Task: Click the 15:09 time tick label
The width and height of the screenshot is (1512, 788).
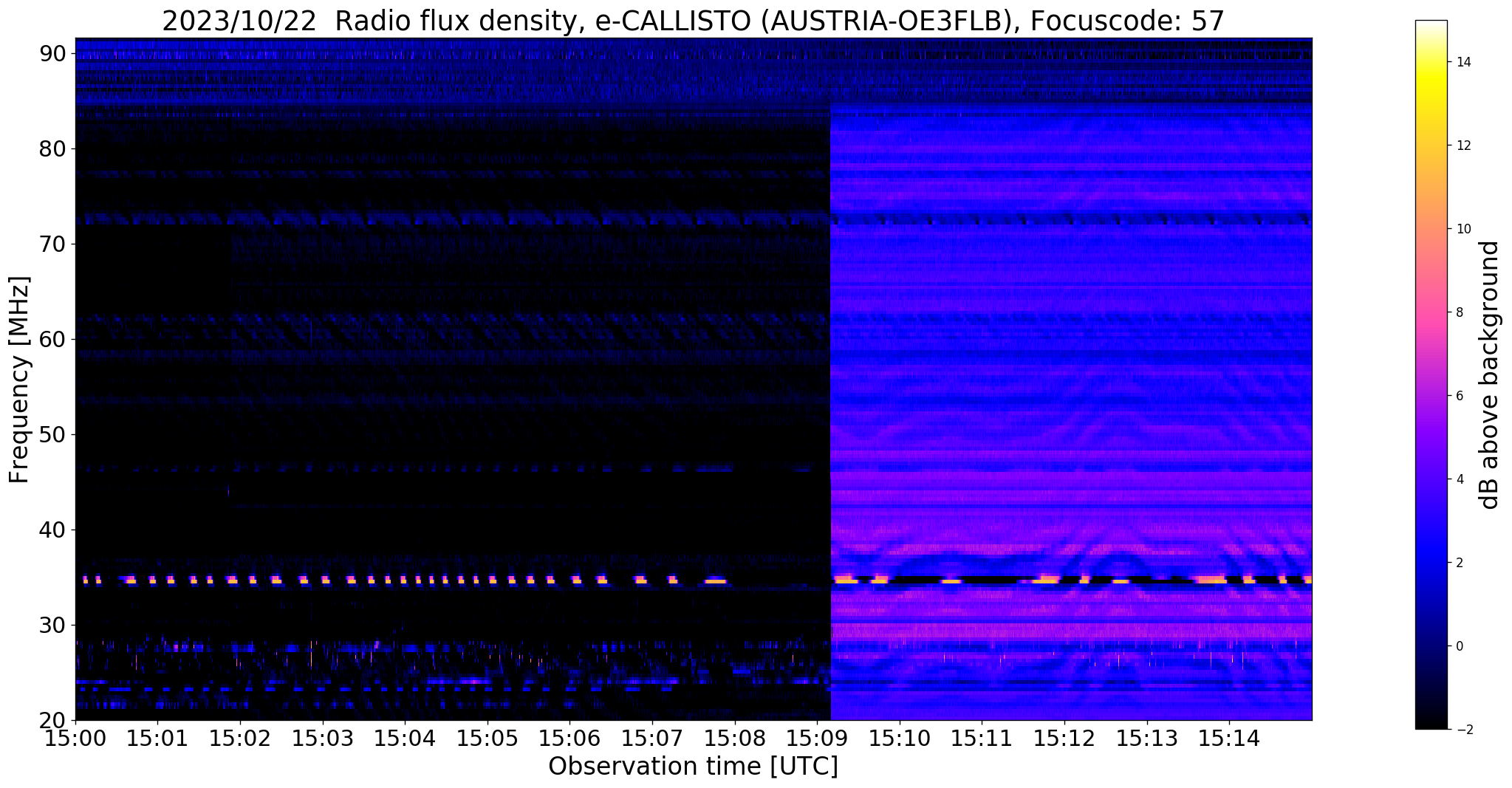Action: point(817,737)
